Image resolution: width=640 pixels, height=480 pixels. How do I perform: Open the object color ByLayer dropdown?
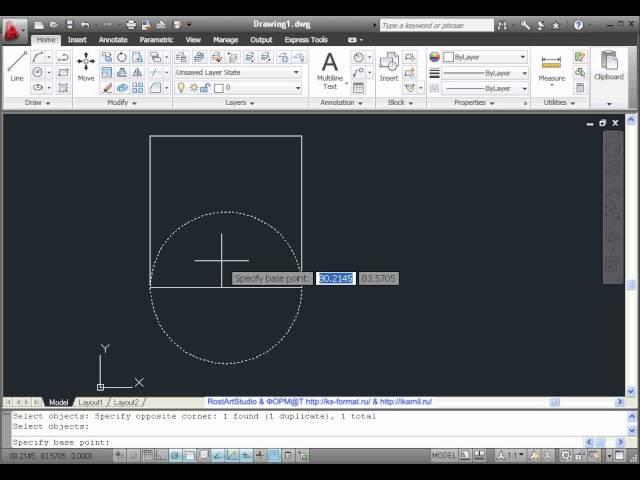(486, 57)
